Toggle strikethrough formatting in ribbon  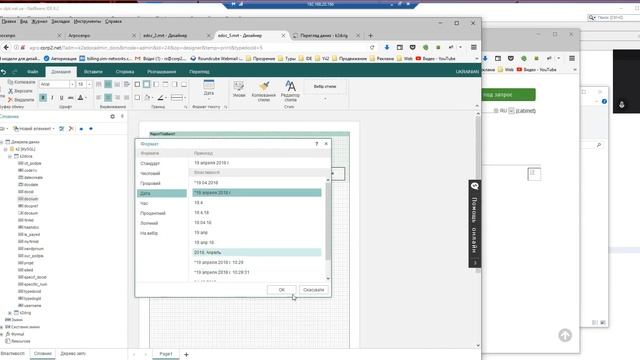(71, 98)
